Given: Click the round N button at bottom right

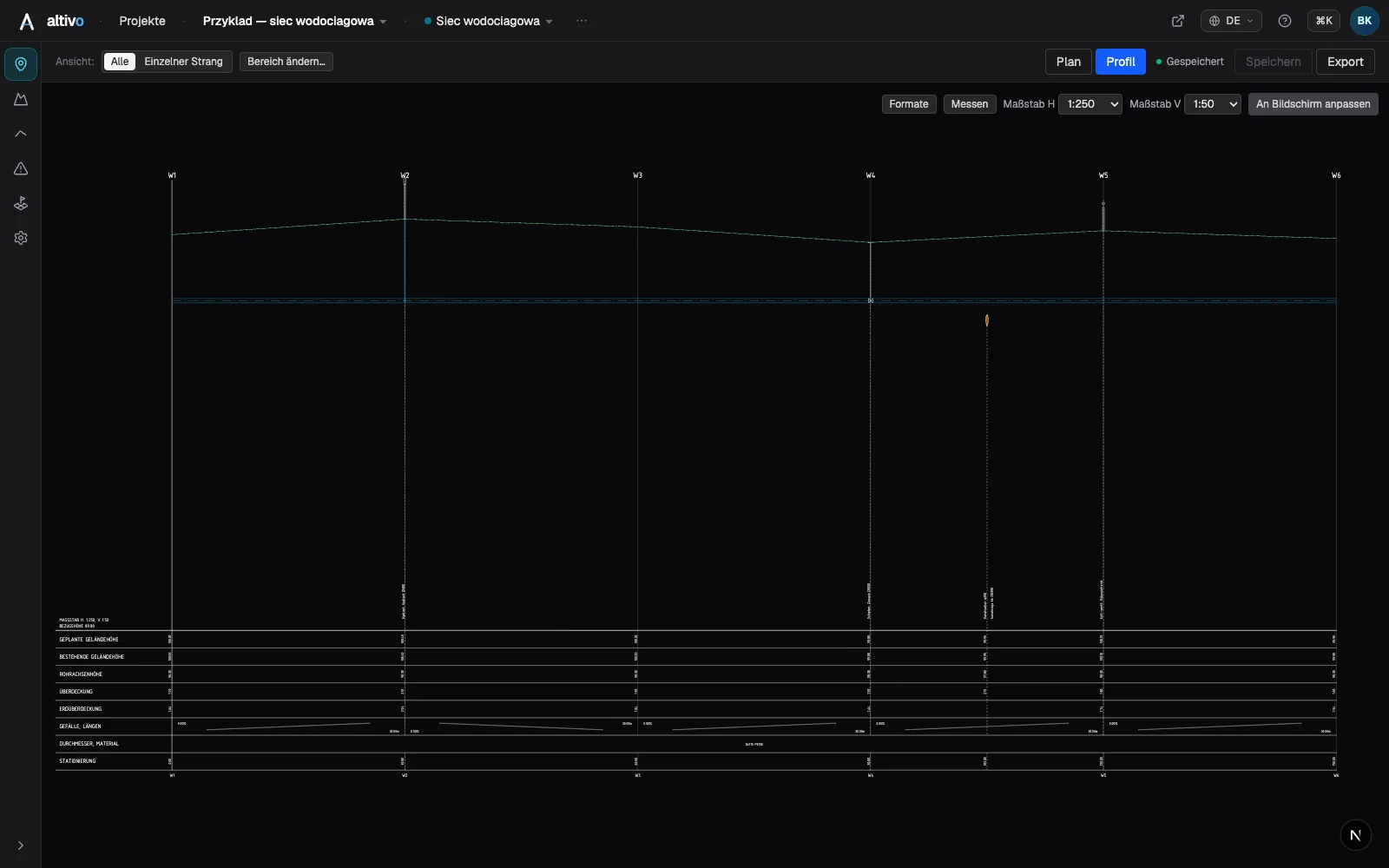Looking at the screenshot, I should [1356, 835].
